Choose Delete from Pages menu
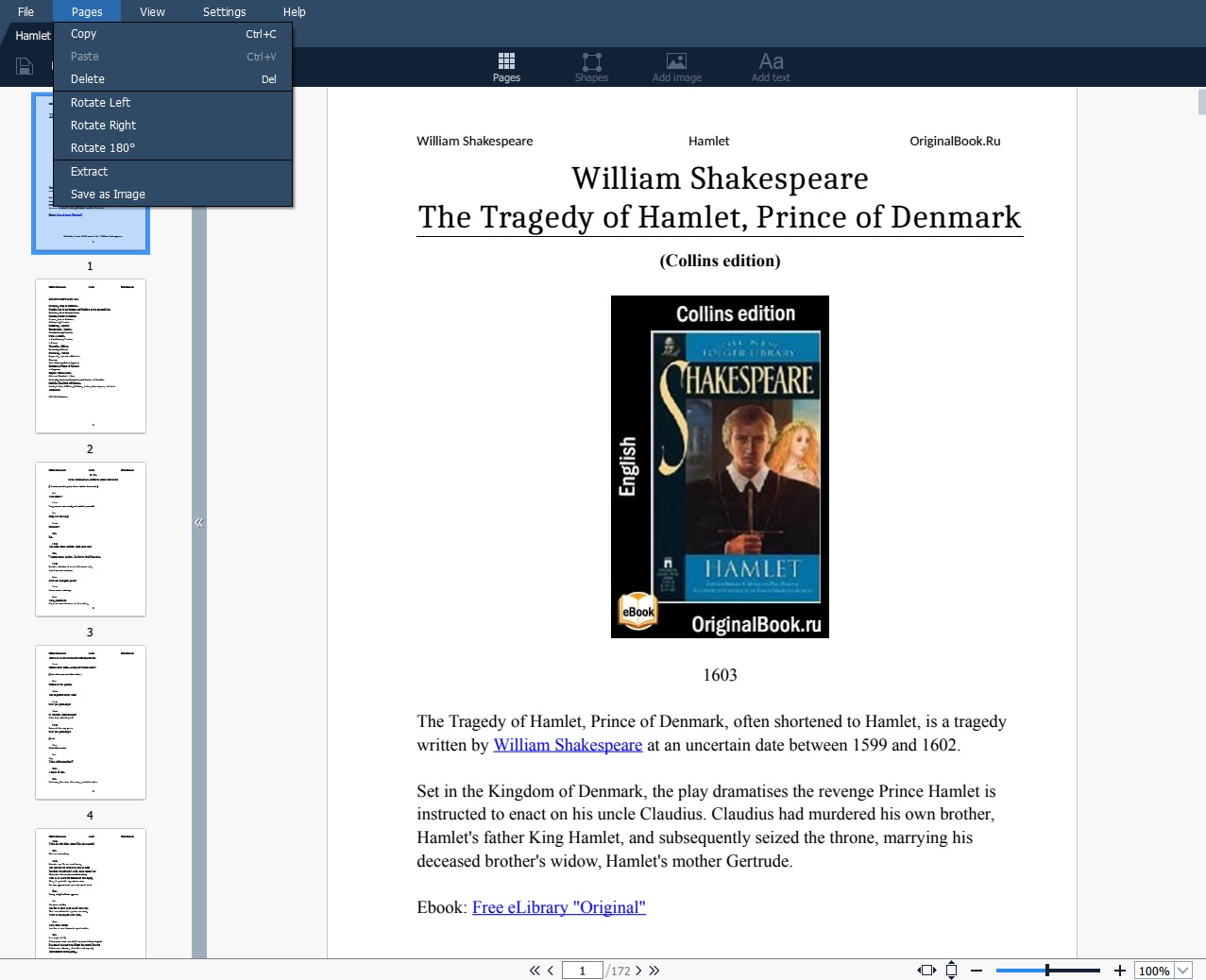This screenshot has width=1206, height=980. tap(174, 79)
